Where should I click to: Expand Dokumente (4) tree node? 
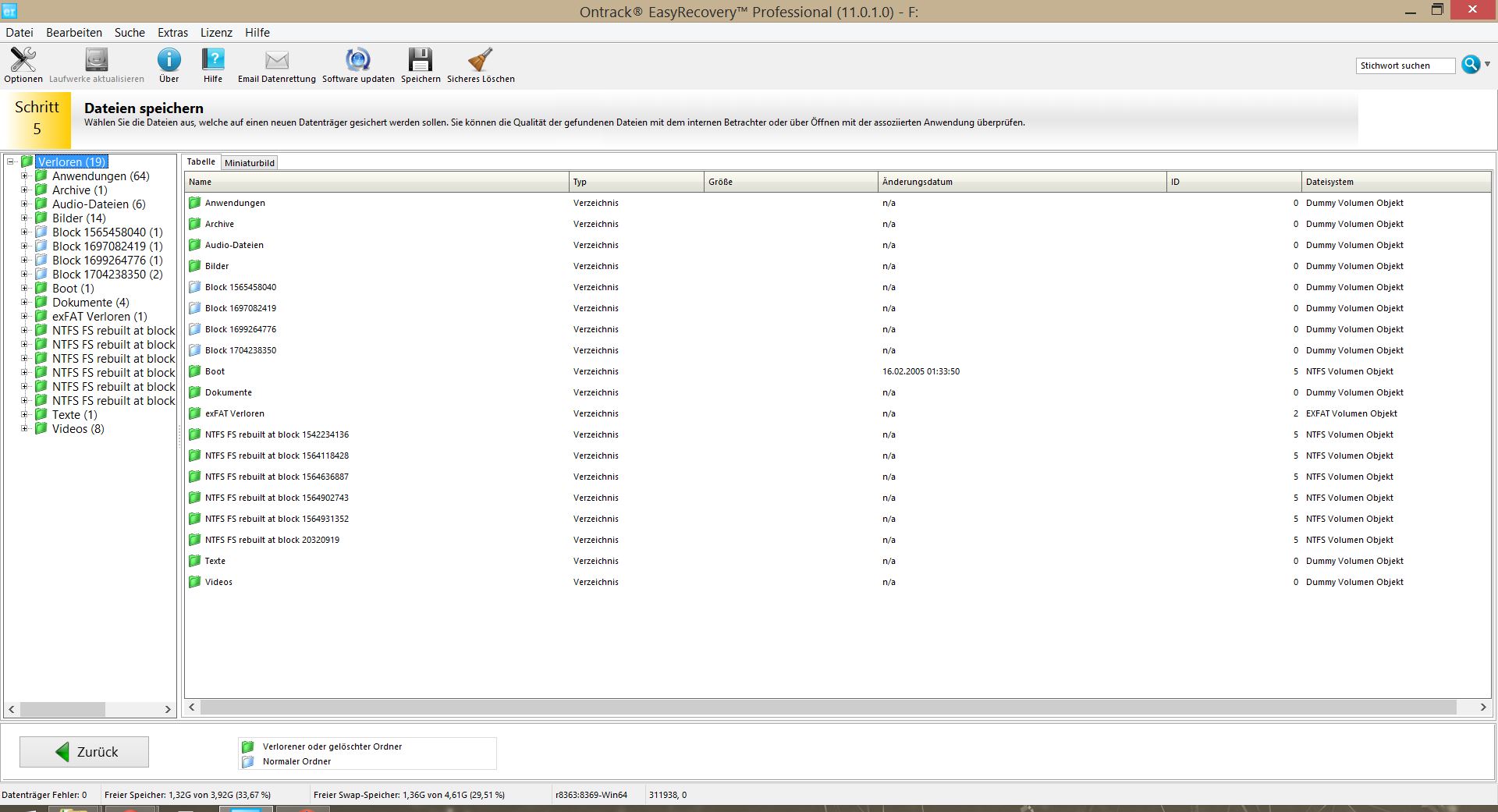click(24, 303)
